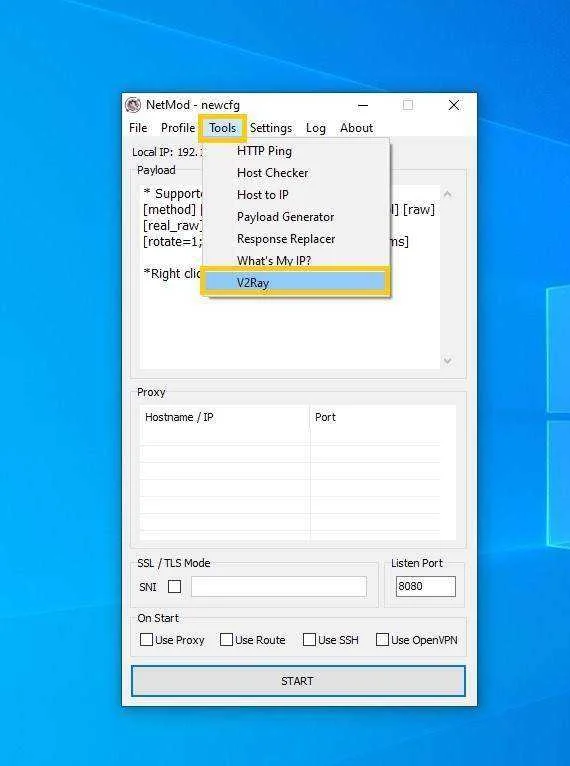Click the START button

(298, 681)
